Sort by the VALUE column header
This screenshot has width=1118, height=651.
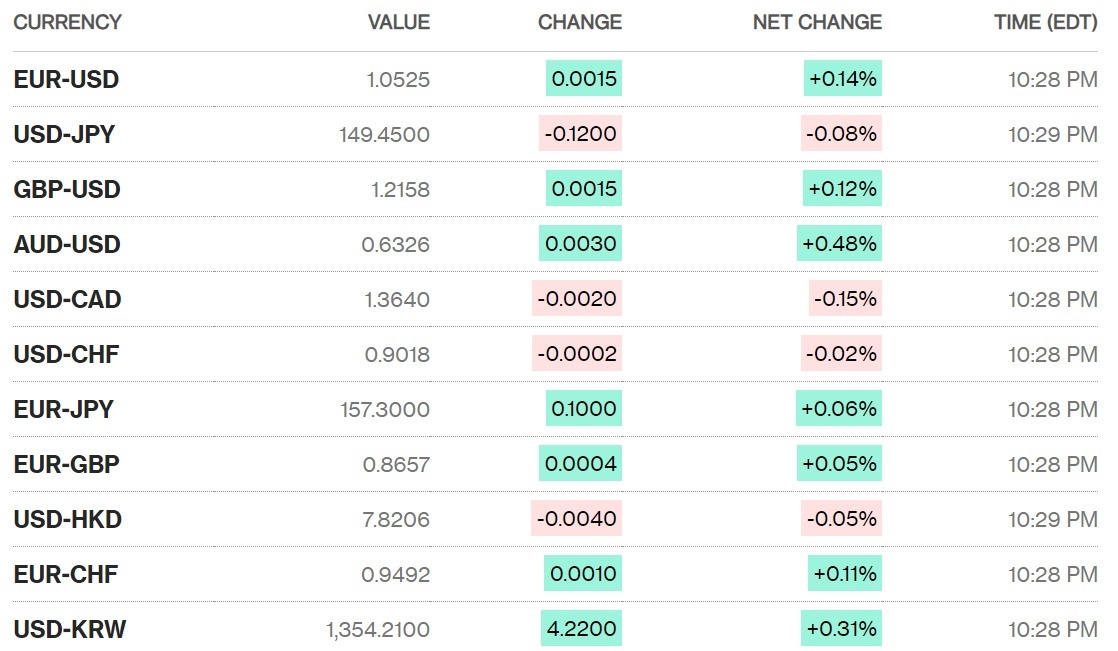398,22
